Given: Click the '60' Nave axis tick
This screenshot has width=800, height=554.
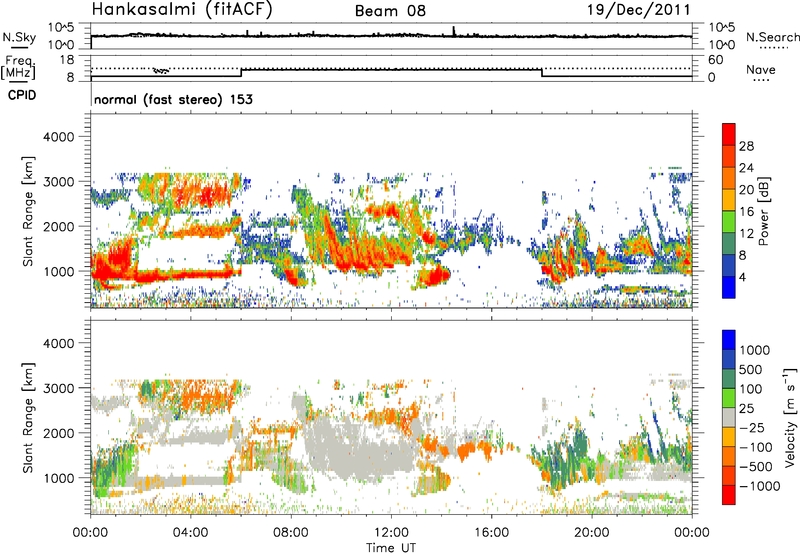Looking at the screenshot, I should tap(715, 60).
